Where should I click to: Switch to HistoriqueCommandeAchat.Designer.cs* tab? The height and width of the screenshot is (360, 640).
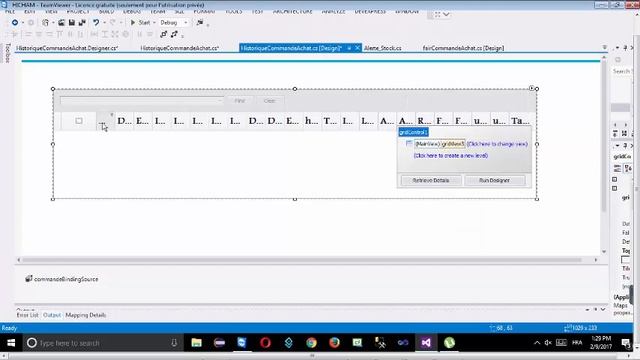pyautogui.click(x=67, y=48)
